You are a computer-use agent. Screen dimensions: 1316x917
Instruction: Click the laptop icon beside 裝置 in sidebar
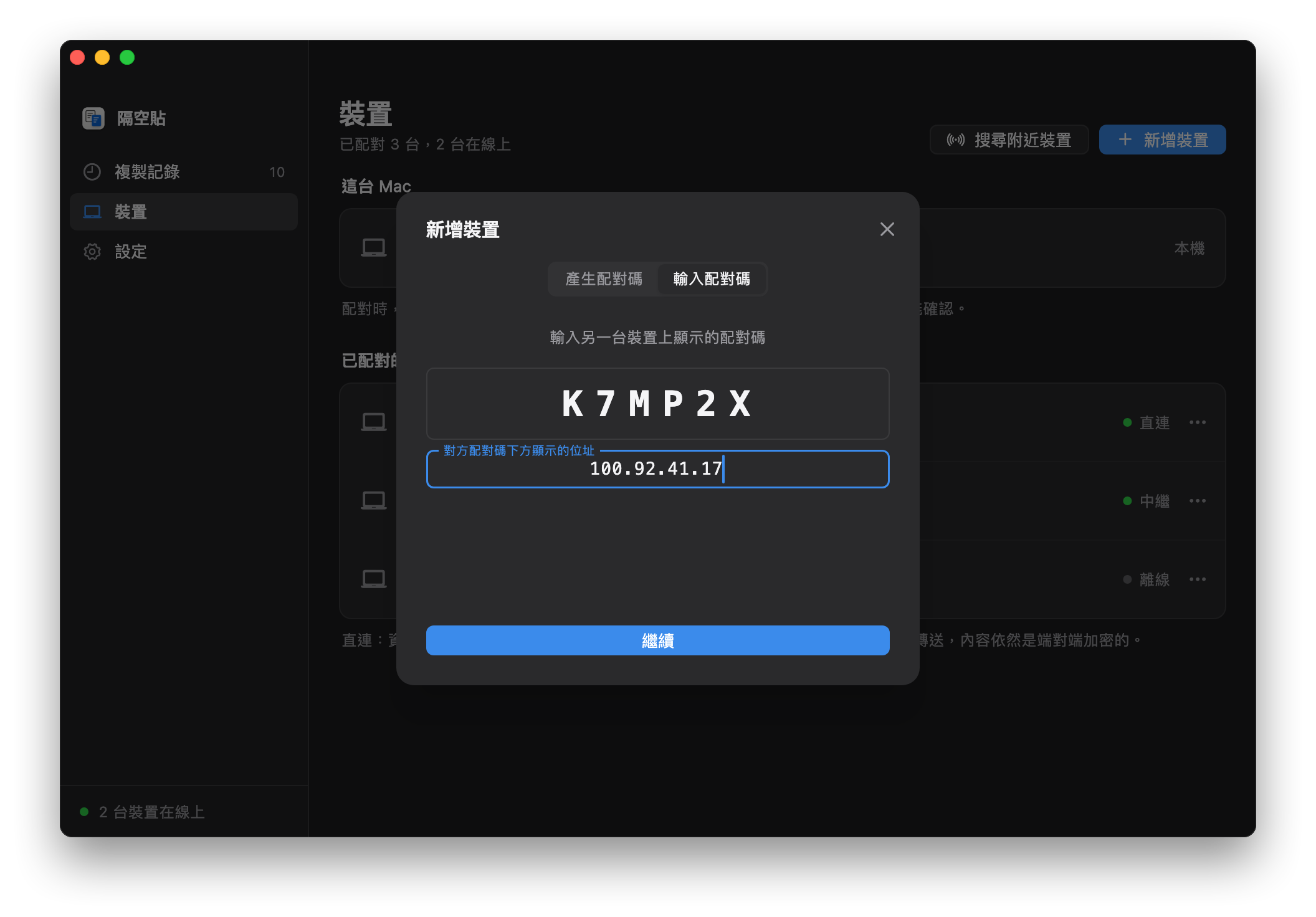[x=92, y=212]
